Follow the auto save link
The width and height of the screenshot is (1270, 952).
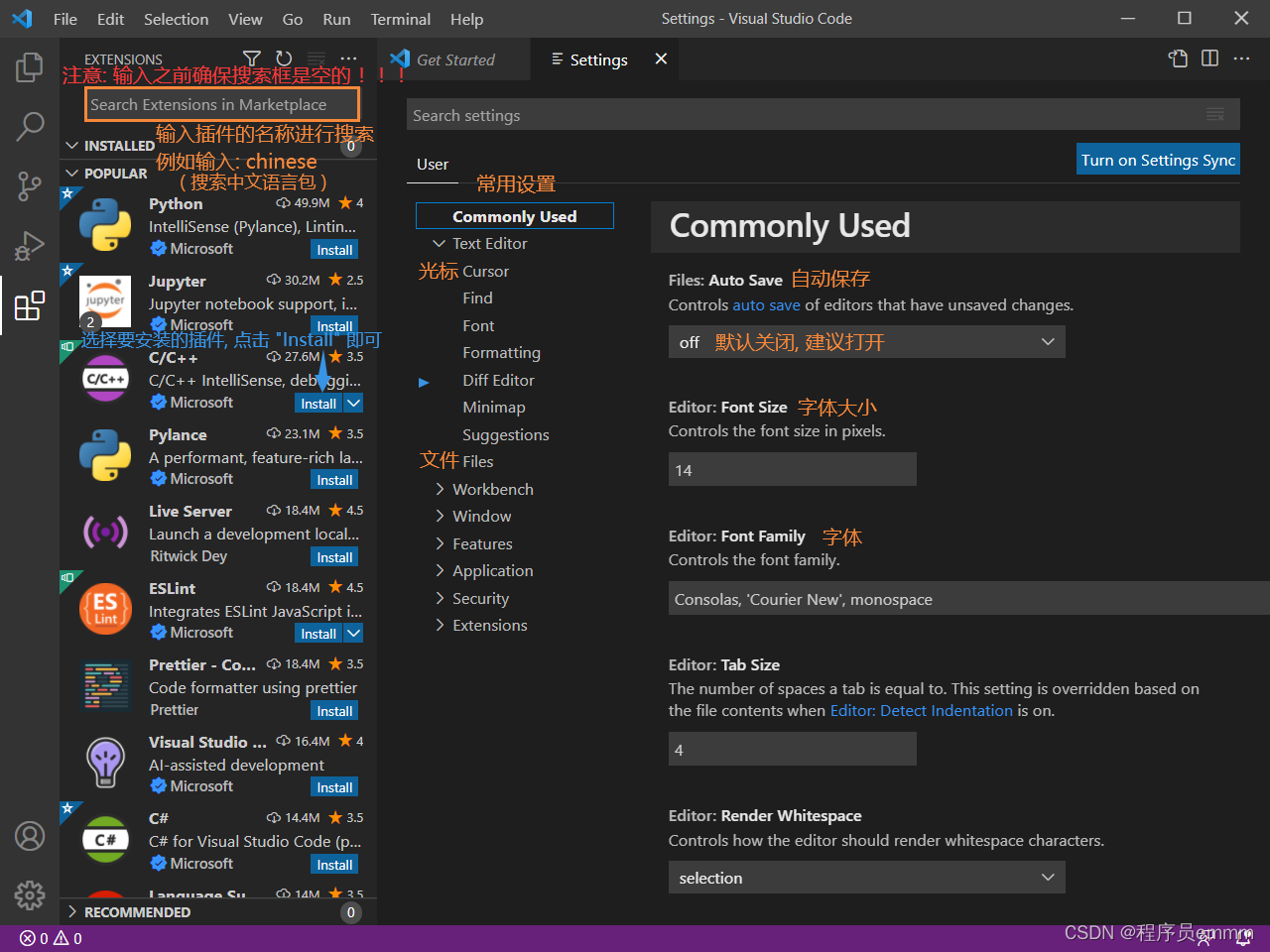click(x=766, y=305)
